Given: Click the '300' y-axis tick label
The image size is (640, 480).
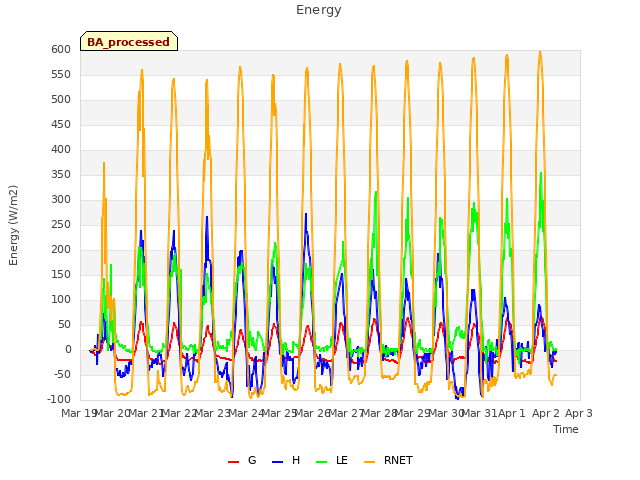Looking at the screenshot, I should point(61,200).
